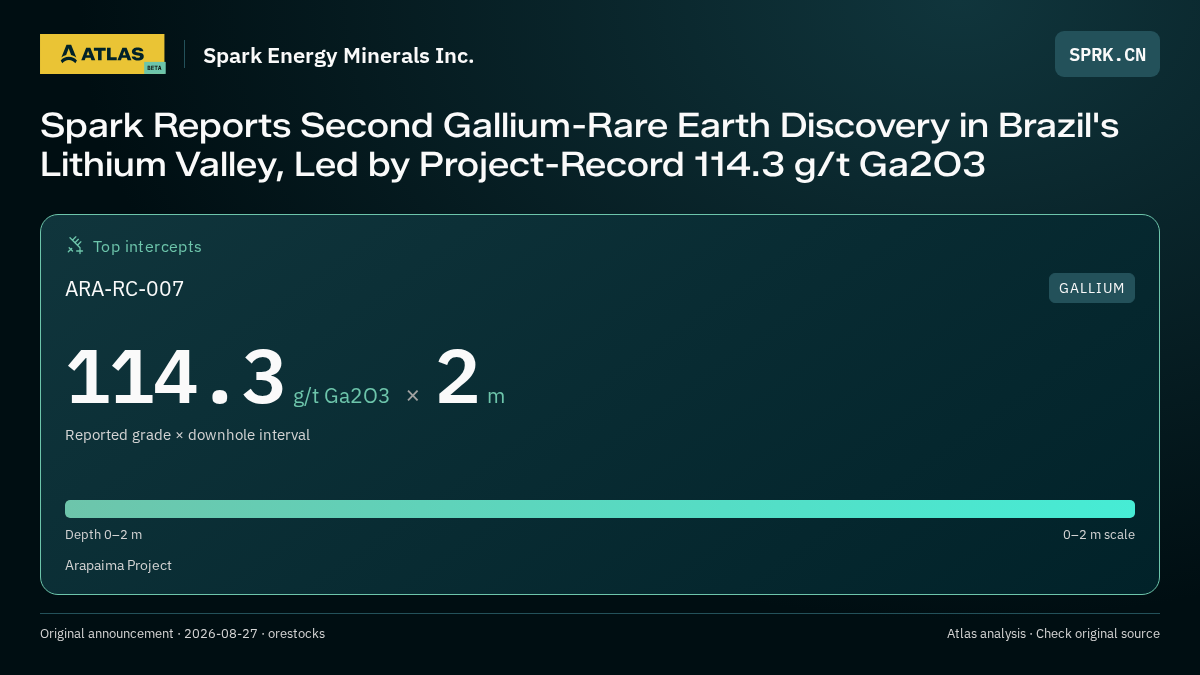Click the drill icon beside Top intercepts
Image resolution: width=1200 pixels, height=675 pixels.
click(x=75, y=245)
